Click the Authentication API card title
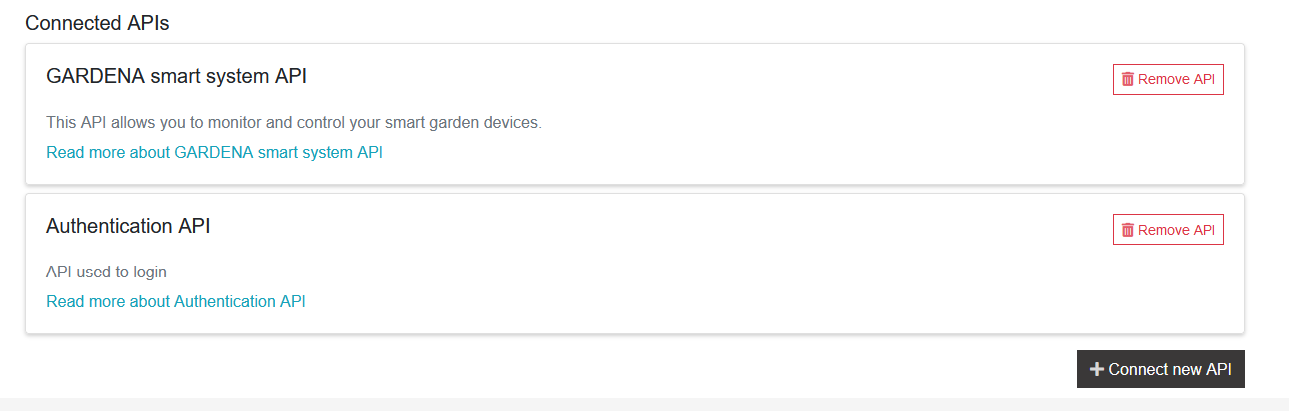The image size is (1289, 411). 128,226
